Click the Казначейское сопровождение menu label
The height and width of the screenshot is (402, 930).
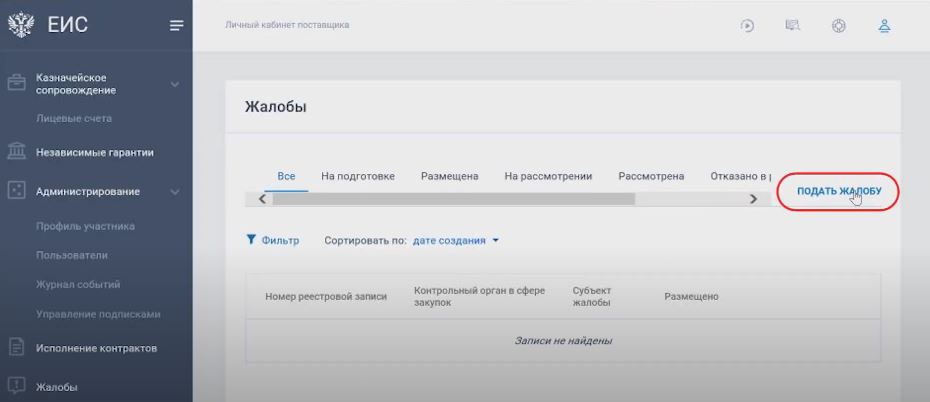click(76, 84)
